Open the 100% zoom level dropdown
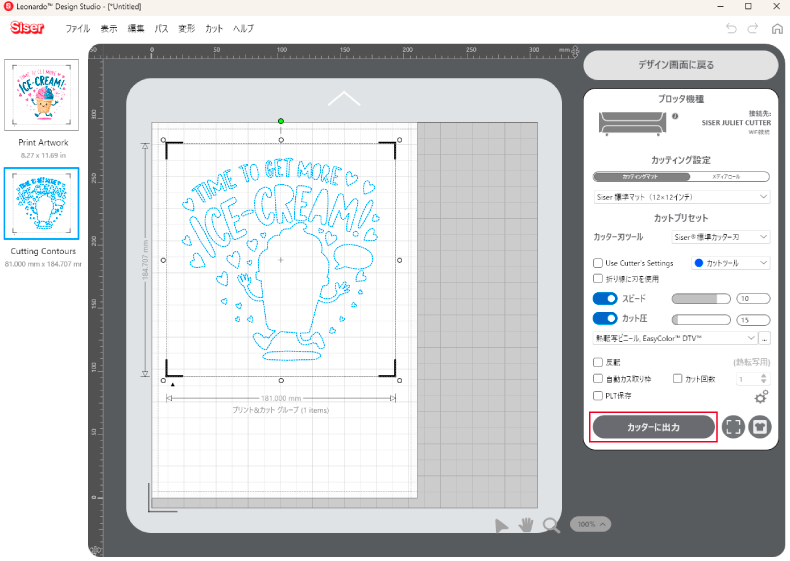Screen dimensions: 790x561 590,524
